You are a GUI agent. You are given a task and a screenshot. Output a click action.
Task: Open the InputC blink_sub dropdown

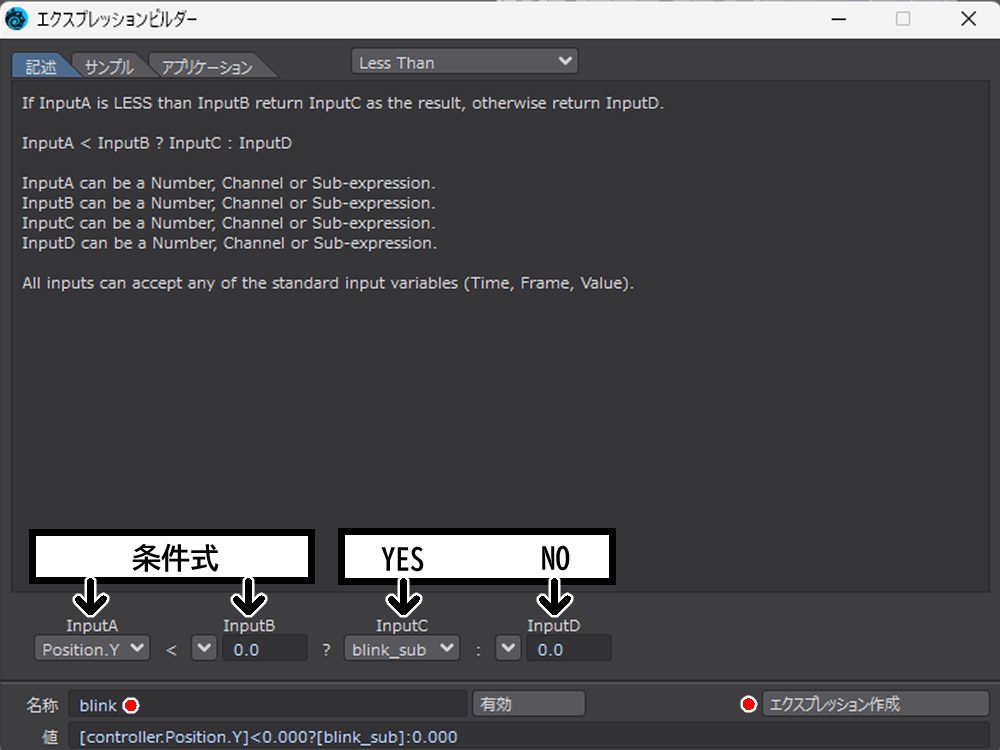(402, 649)
